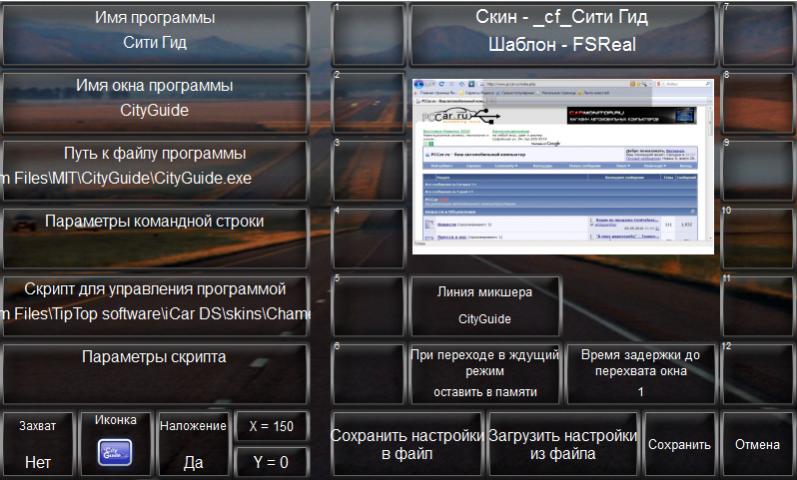This screenshot has height=480, width=797.
Task: Edit the Имя окна программы field
Action: [155, 99]
